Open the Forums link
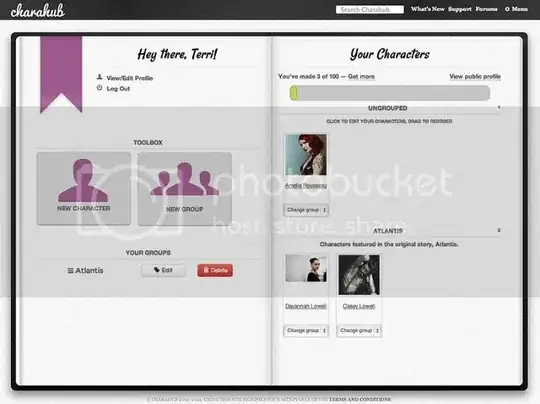The image size is (540, 404). point(486,9)
